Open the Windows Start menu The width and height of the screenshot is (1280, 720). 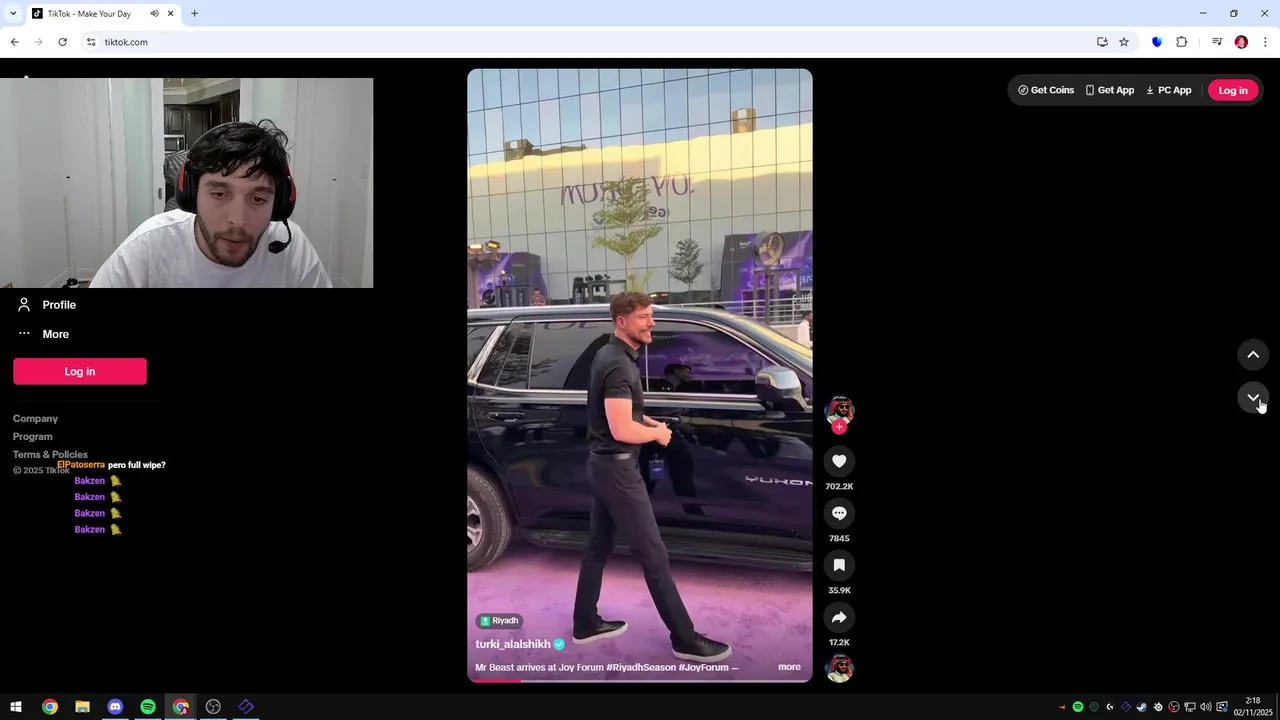(x=16, y=707)
